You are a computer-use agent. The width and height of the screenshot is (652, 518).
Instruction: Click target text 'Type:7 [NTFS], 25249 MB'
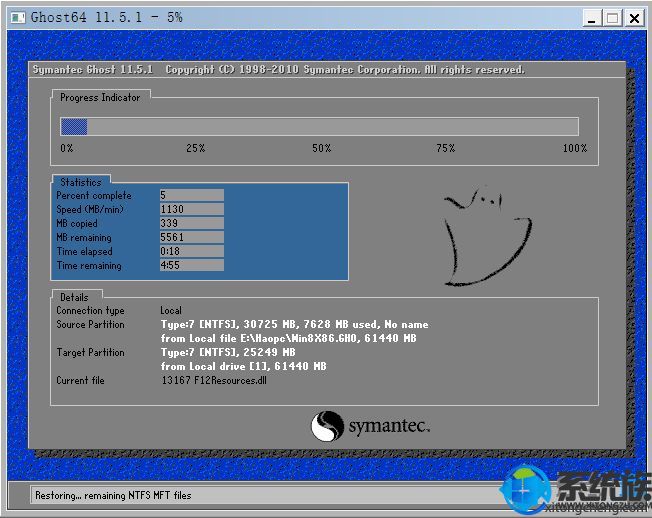click(x=228, y=352)
